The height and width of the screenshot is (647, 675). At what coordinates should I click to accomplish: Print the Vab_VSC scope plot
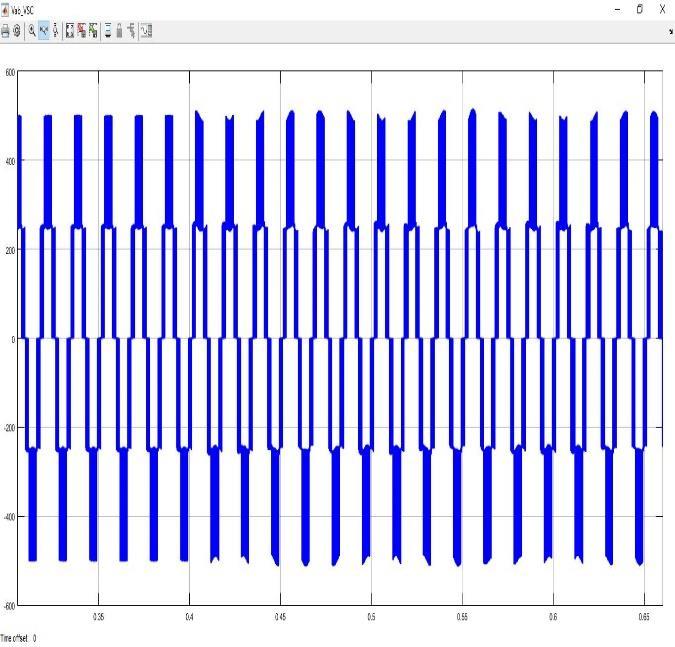pyautogui.click(x=5, y=31)
